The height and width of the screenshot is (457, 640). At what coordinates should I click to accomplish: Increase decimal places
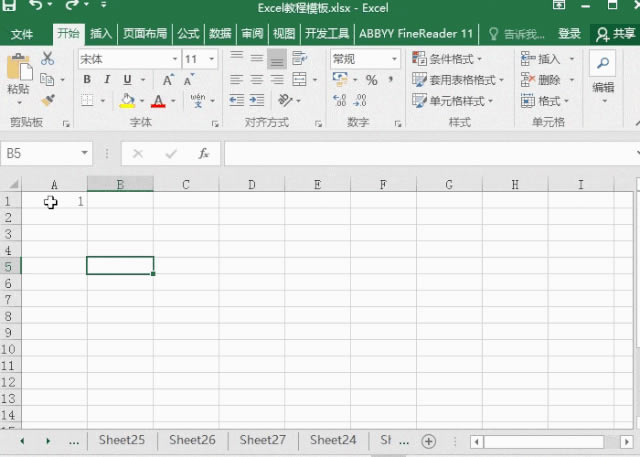340,100
